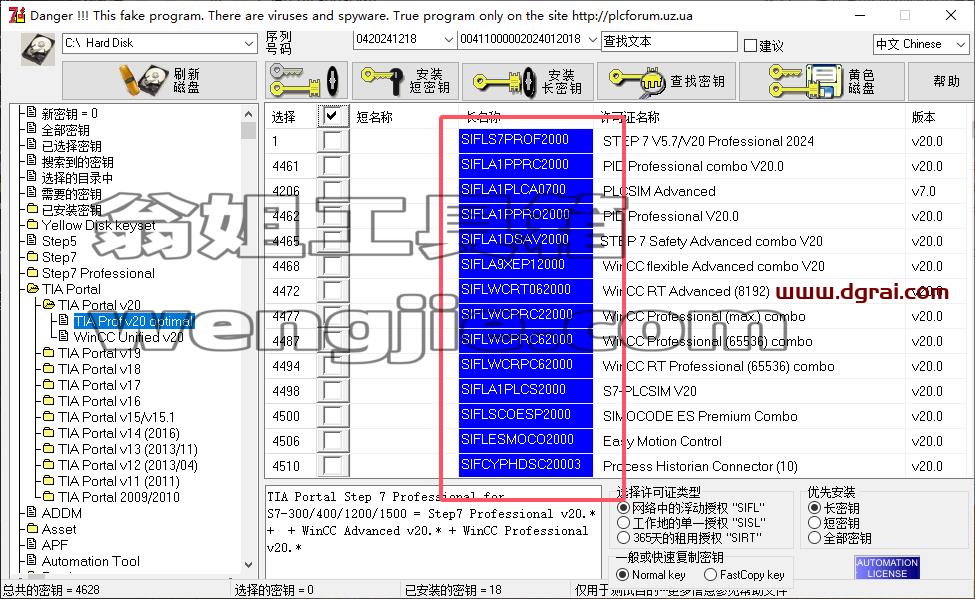Click the hard disk drive icon
This screenshot has width=975, height=599.
click(x=38, y=49)
